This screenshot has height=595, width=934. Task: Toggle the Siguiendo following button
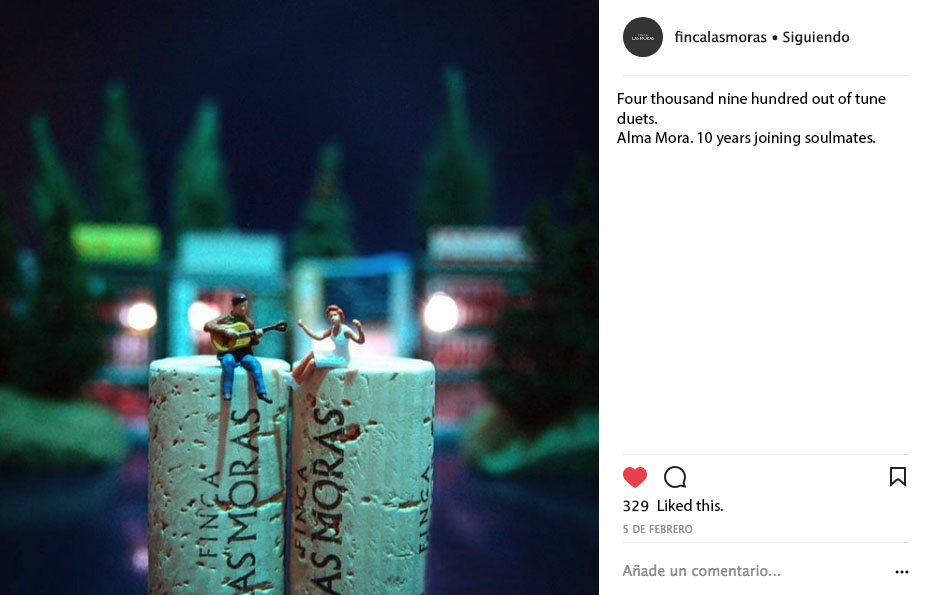[815, 37]
